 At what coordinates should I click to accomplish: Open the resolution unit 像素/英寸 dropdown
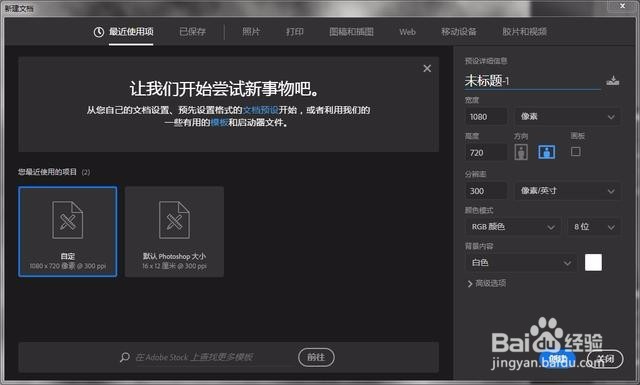pos(568,191)
